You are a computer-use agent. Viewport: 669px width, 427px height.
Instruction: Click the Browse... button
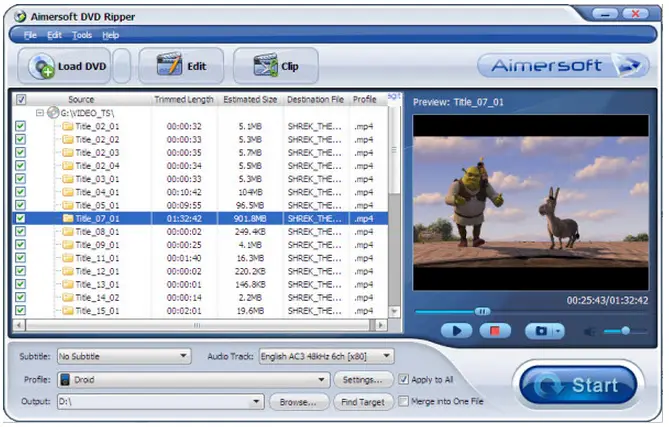tap(298, 402)
